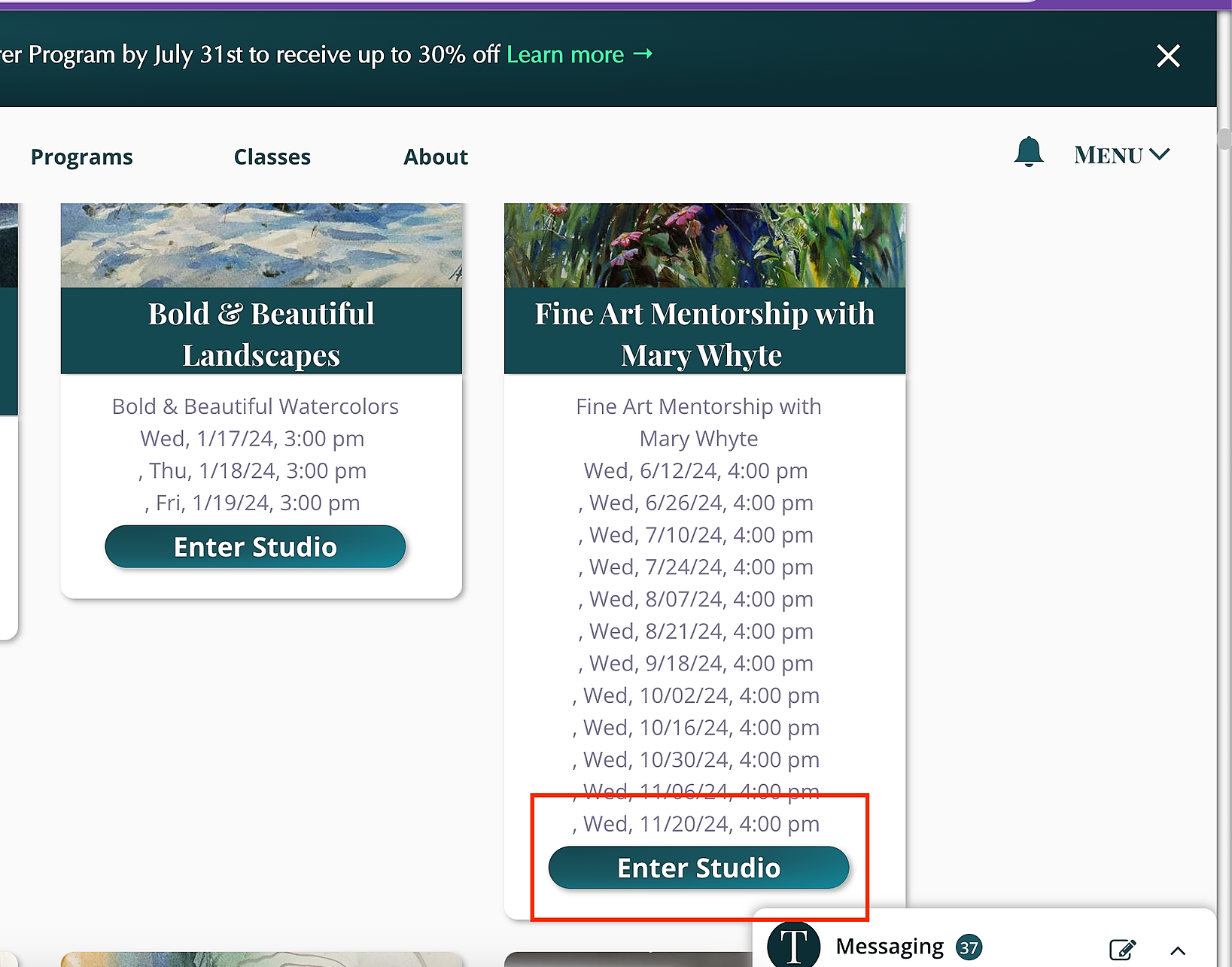Select the T profile avatar in Messaging
1232x967 pixels.
pos(793,945)
